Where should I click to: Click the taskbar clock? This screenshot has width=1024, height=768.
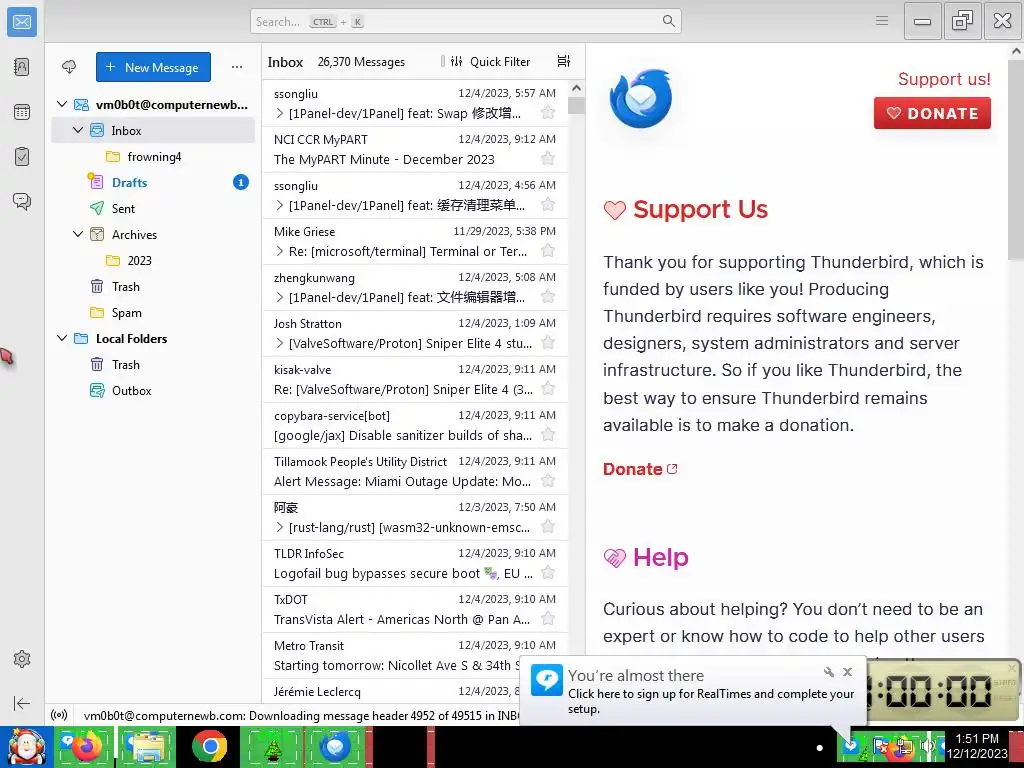976,746
